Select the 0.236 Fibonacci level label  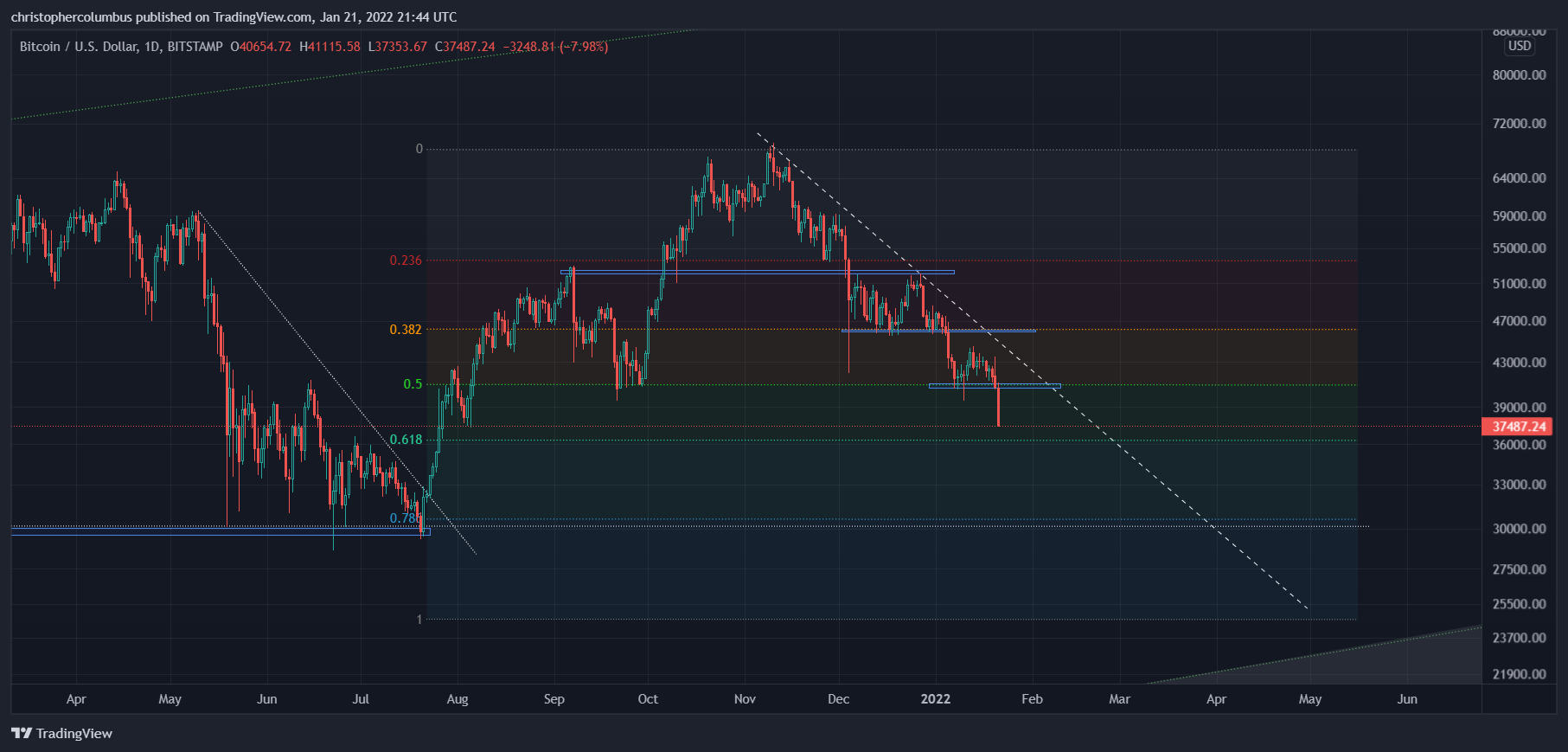click(x=406, y=260)
